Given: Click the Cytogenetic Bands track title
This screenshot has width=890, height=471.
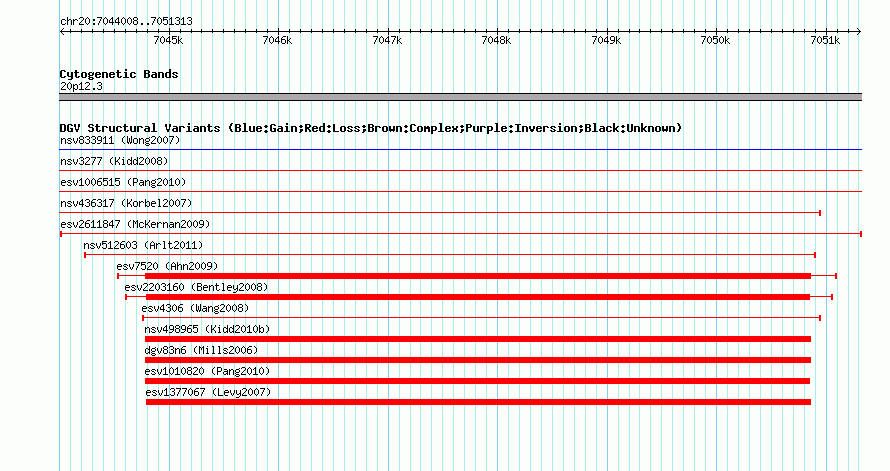Looking at the screenshot, I should [119, 74].
